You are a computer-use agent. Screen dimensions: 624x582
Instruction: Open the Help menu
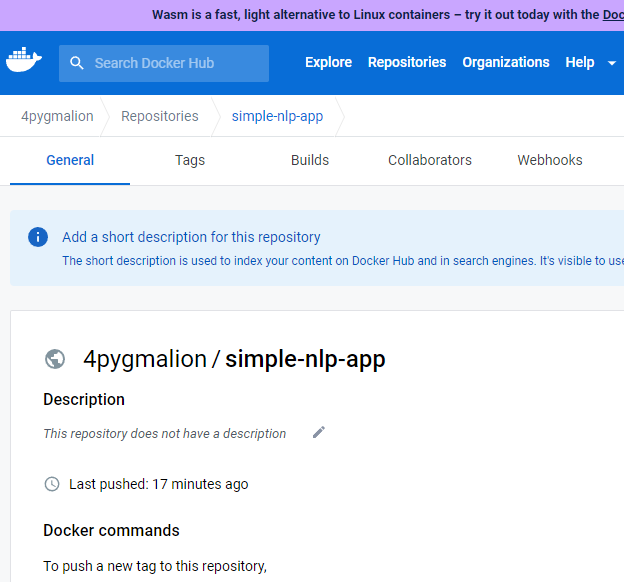click(x=580, y=62)
